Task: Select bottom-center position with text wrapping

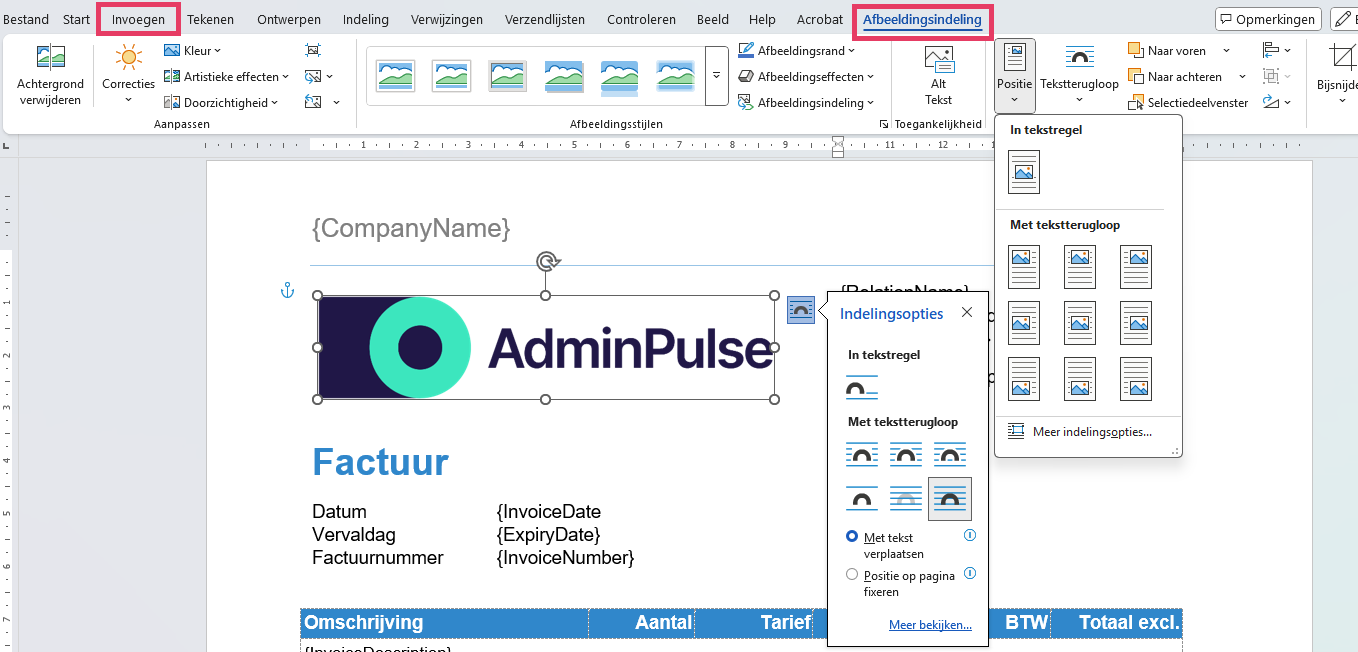Action: click(x=1080, y=379)
